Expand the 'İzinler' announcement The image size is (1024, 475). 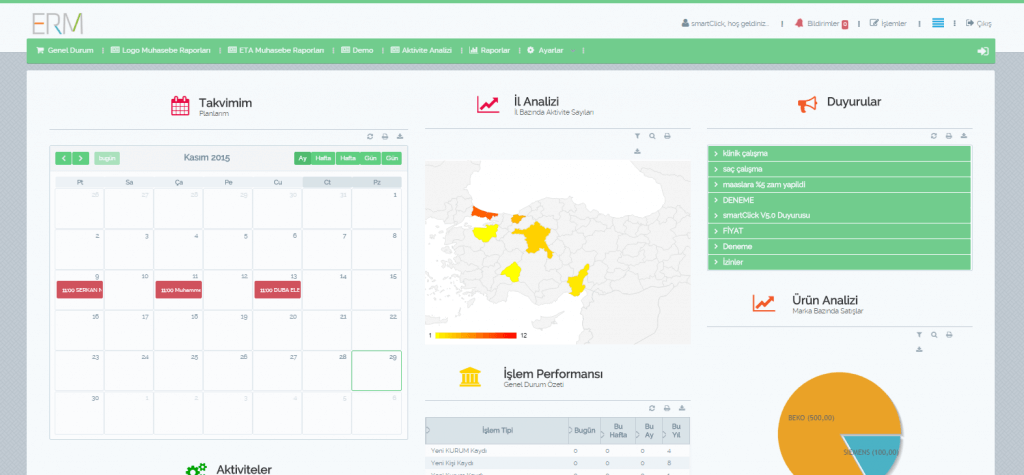pos(839,262)
